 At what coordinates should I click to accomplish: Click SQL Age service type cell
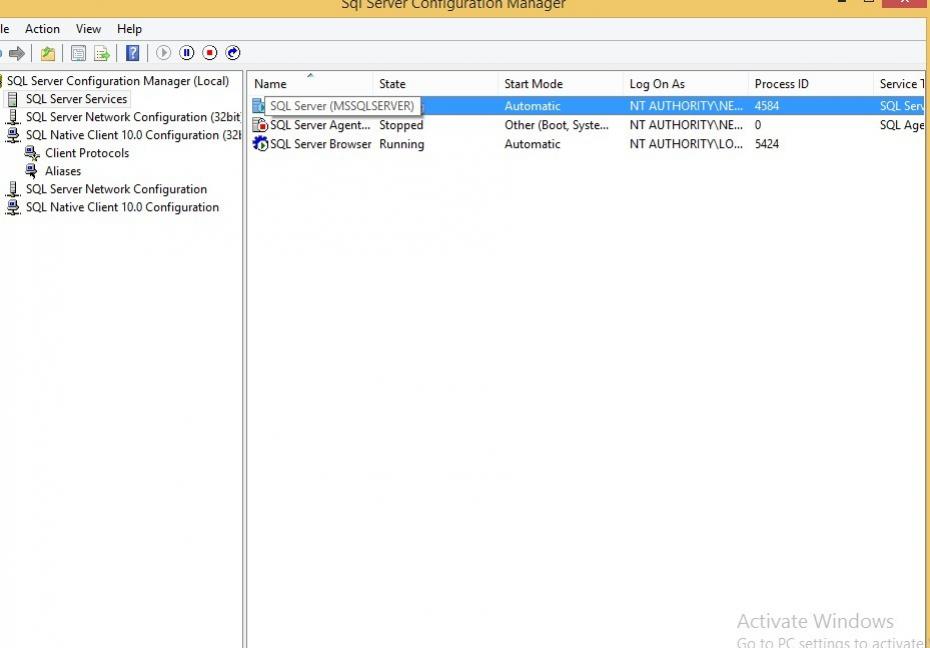coord(902,125)
